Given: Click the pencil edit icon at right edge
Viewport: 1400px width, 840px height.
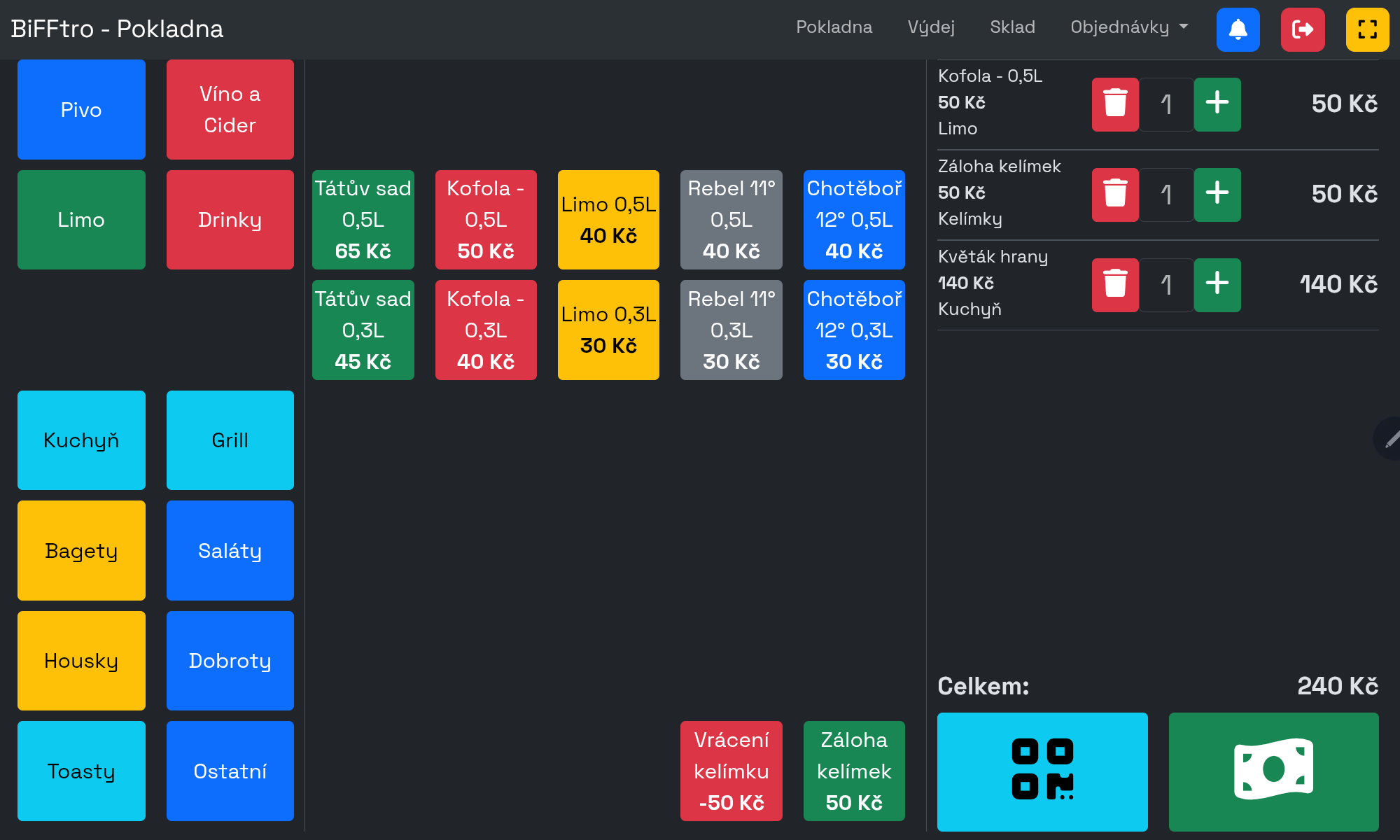Looking at the screenshot, I should click(1390, 440).
